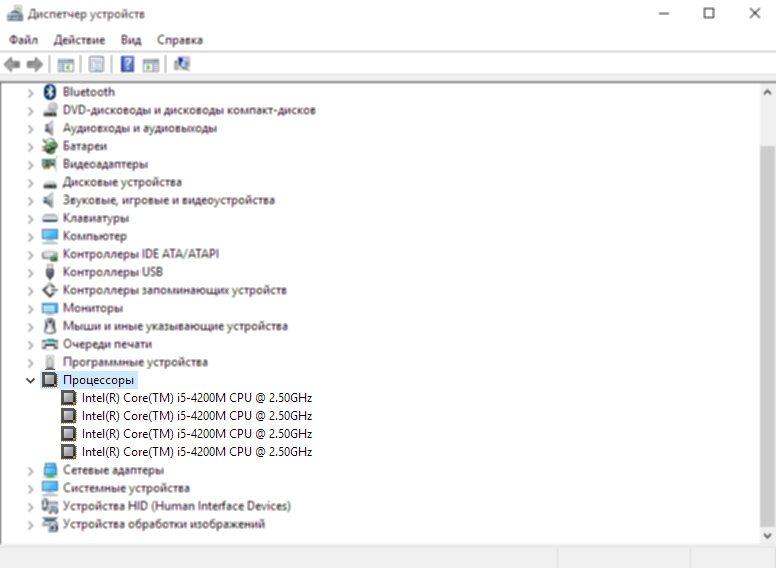The image size is (776, 568).
Task: Expand the Мониторы node
Action: [30, 309]
